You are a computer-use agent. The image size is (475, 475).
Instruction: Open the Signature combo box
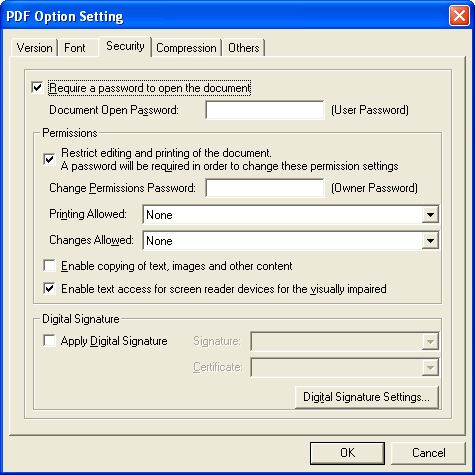(345, 341)
